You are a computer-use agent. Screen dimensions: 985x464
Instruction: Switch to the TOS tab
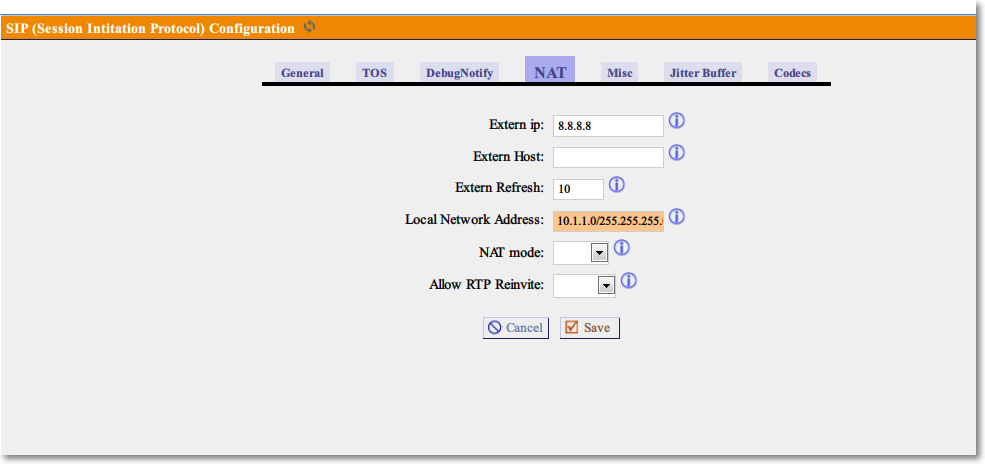pos(374,72)
